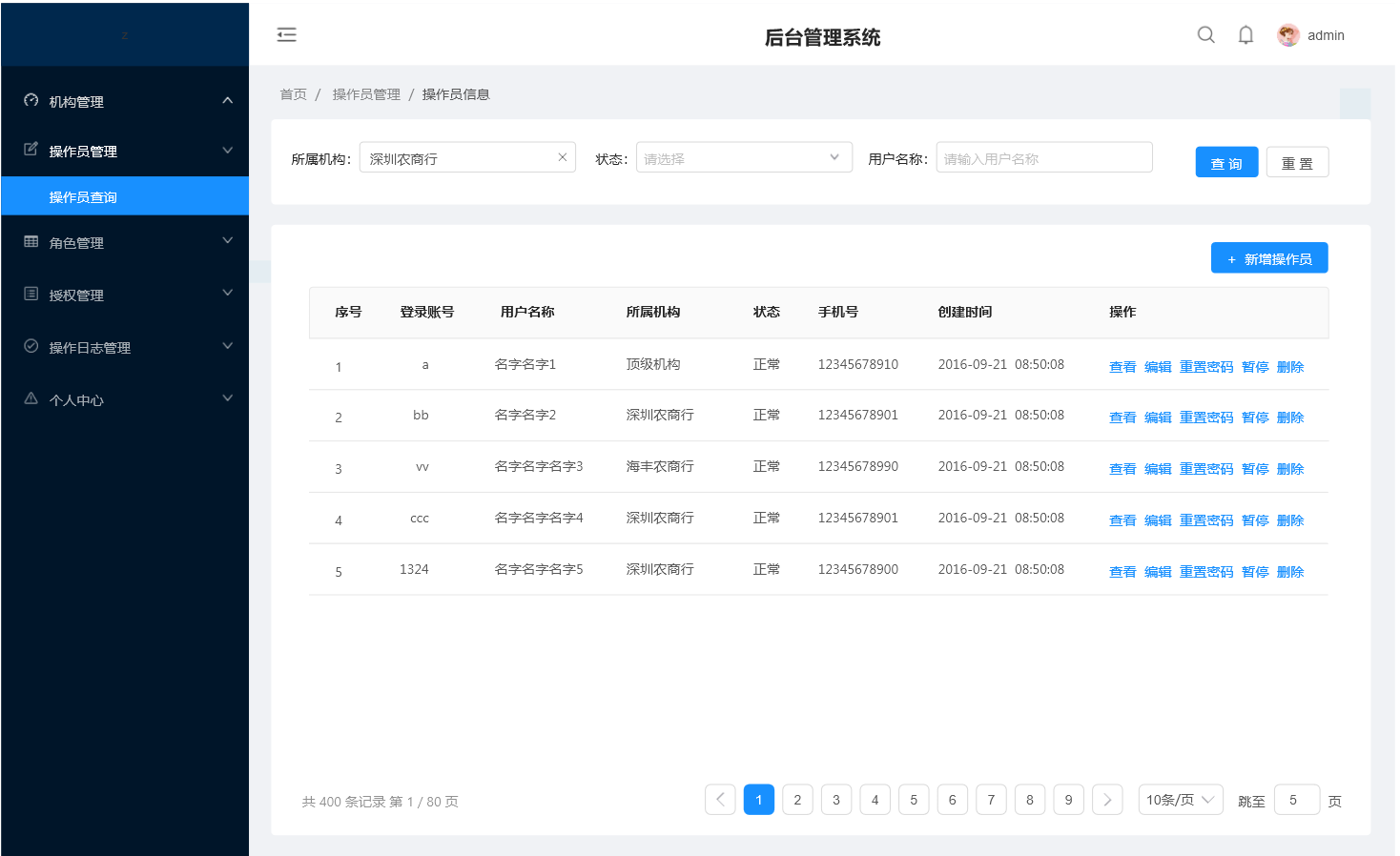1400x856 pixels.
Task: Open the notification bell icon
Action: click(1246, 35)
